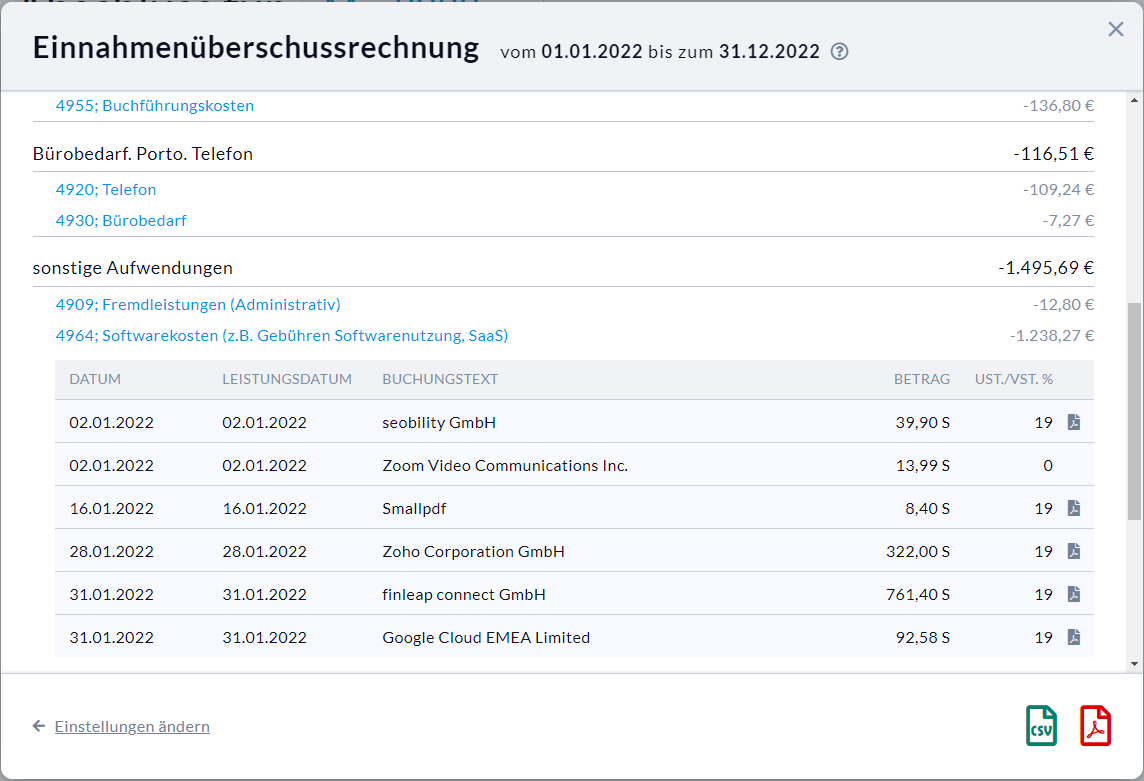Collapse account 4964 Softwarekosten details
Image resolution: width=1144 pixels, height=781 pixels.
pos(282,336)
